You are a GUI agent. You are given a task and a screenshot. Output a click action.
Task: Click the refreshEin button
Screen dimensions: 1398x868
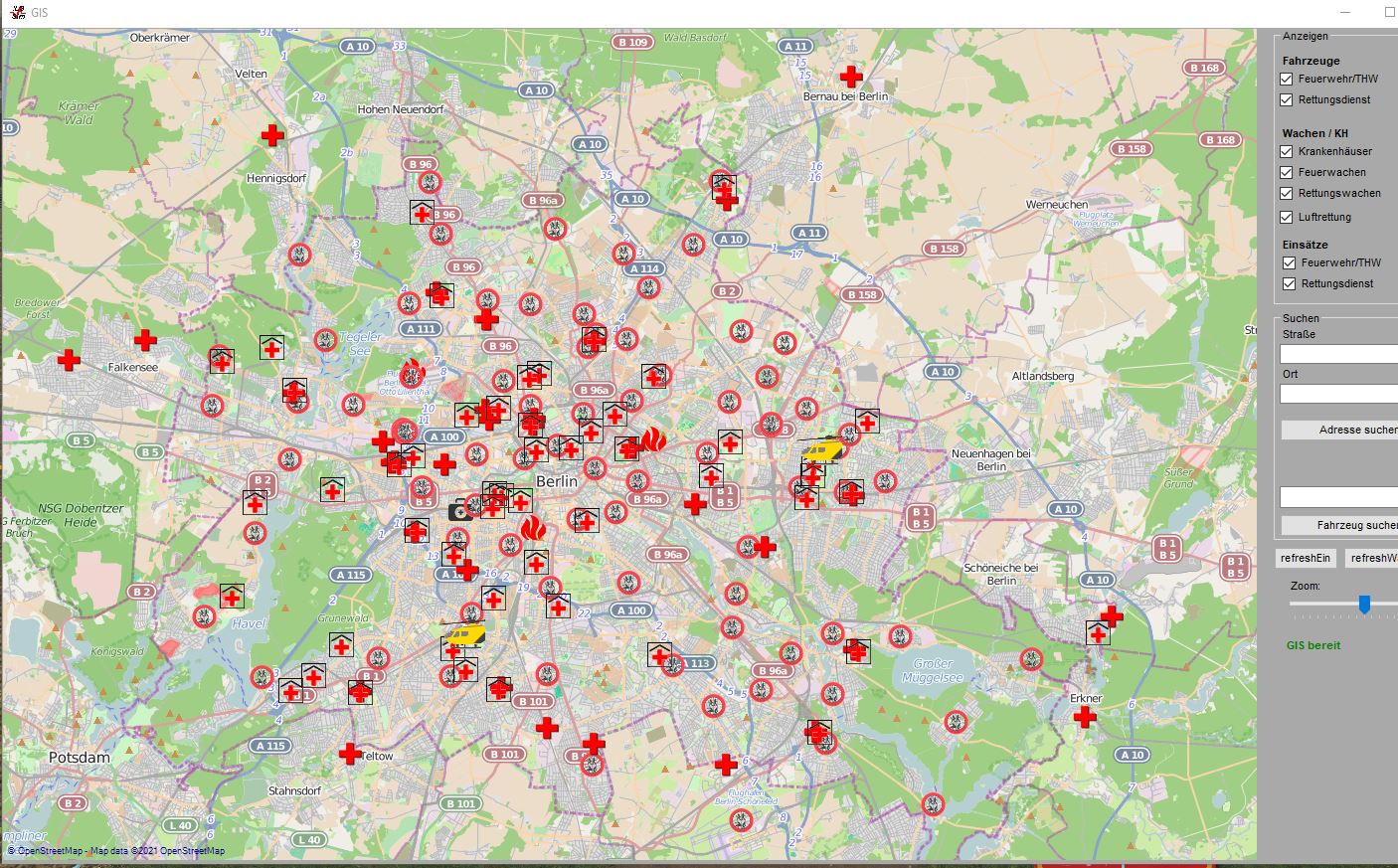pos(1305,558)
